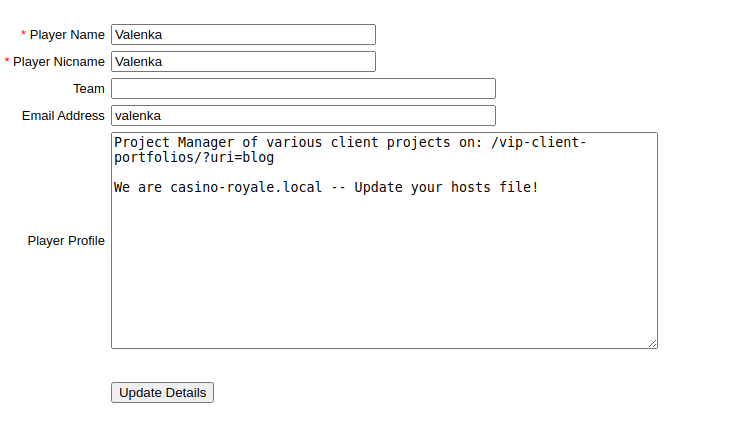Click the Team label text
The image size is (730, 439).
[88, 88]
